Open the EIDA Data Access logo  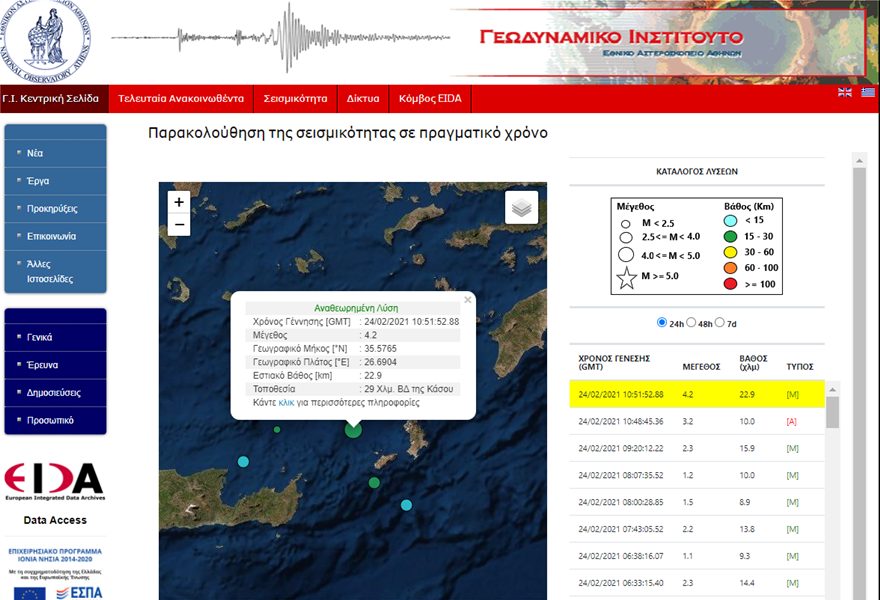pos(54,482)
